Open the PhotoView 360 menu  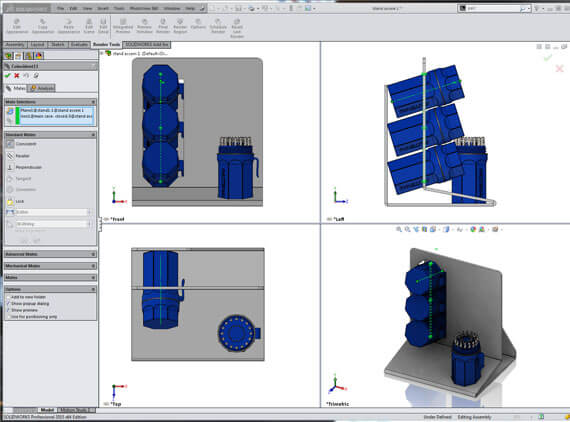[144, 8]
